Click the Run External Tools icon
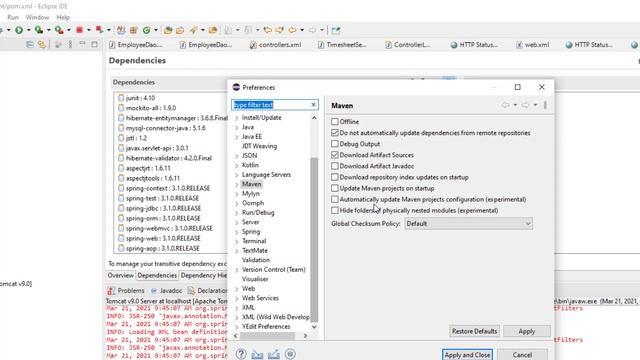 pos(59,30)
